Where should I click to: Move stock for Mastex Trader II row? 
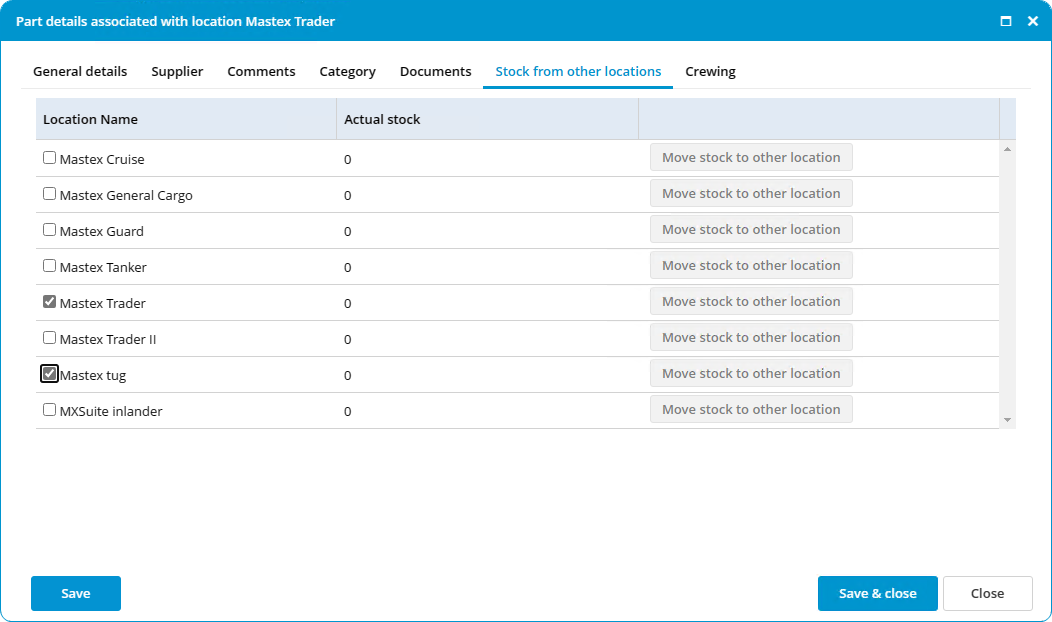click(x=751, y=338)
